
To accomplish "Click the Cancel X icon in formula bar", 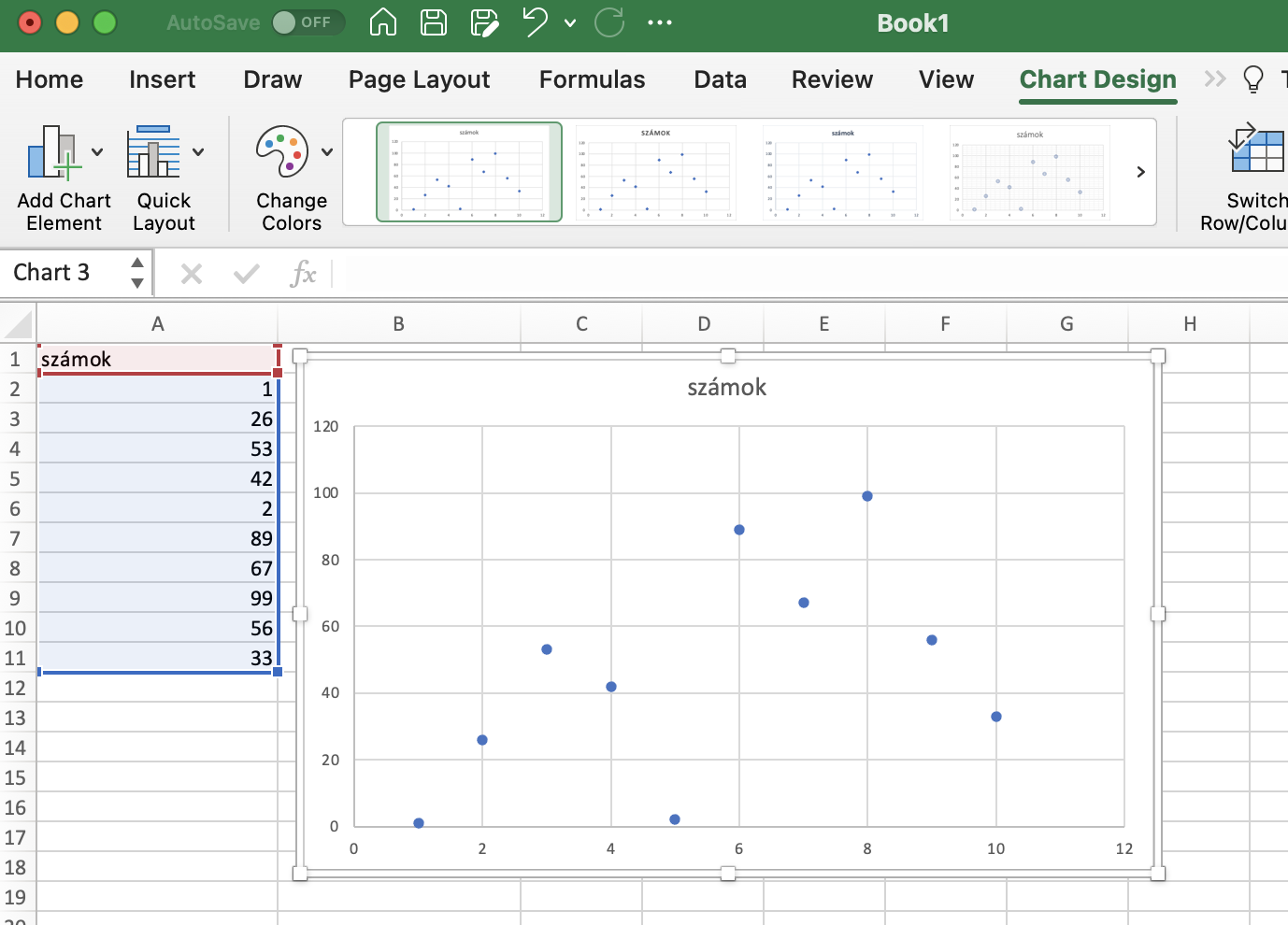I will [192, 274].
